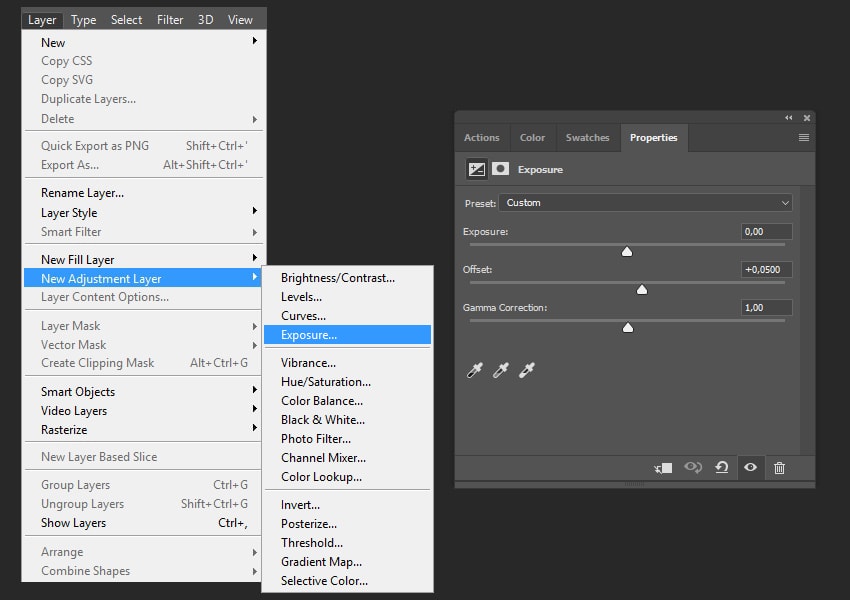
Task: Toggle adjustment layer visibility eye
Action: click(750, 467)
